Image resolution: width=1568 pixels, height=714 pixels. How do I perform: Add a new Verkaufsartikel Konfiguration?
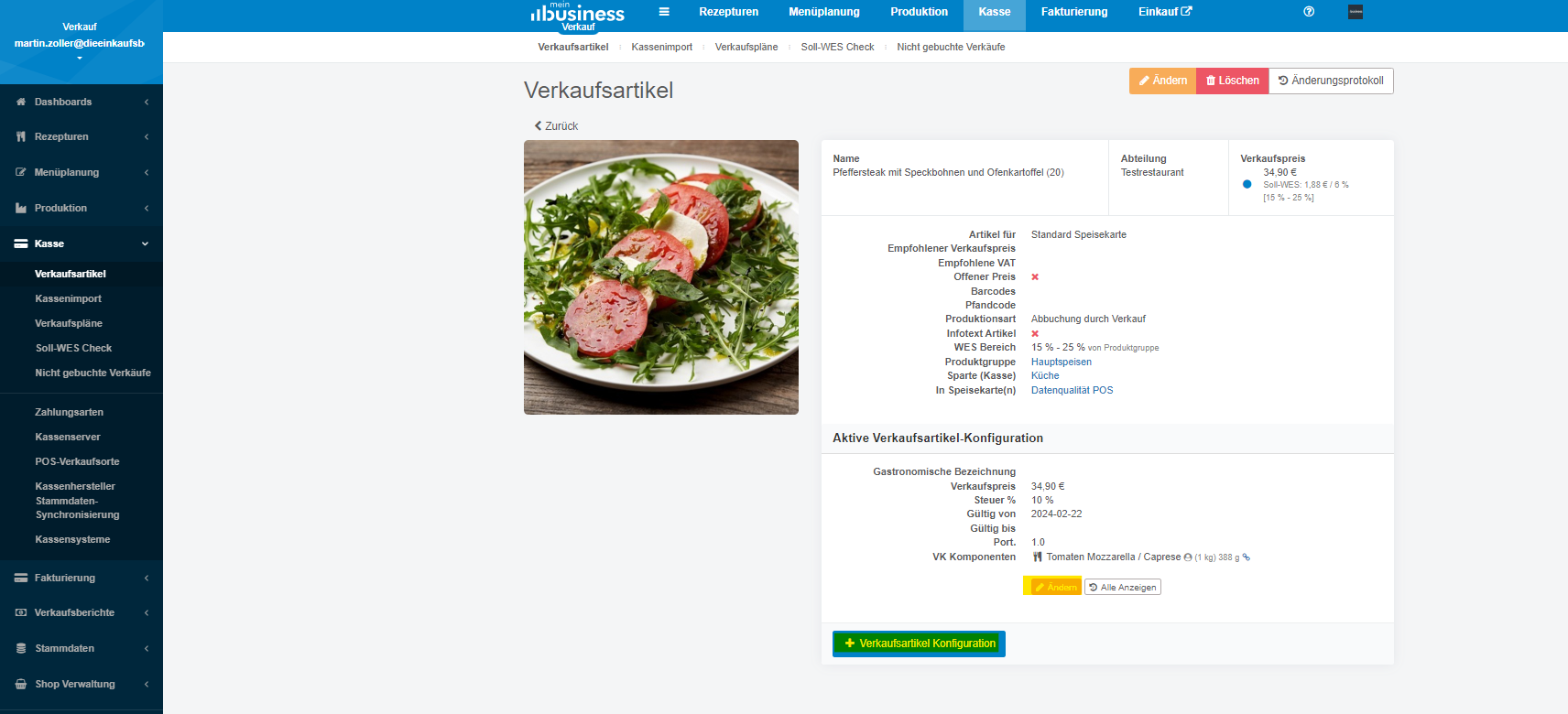click(919, 644)
